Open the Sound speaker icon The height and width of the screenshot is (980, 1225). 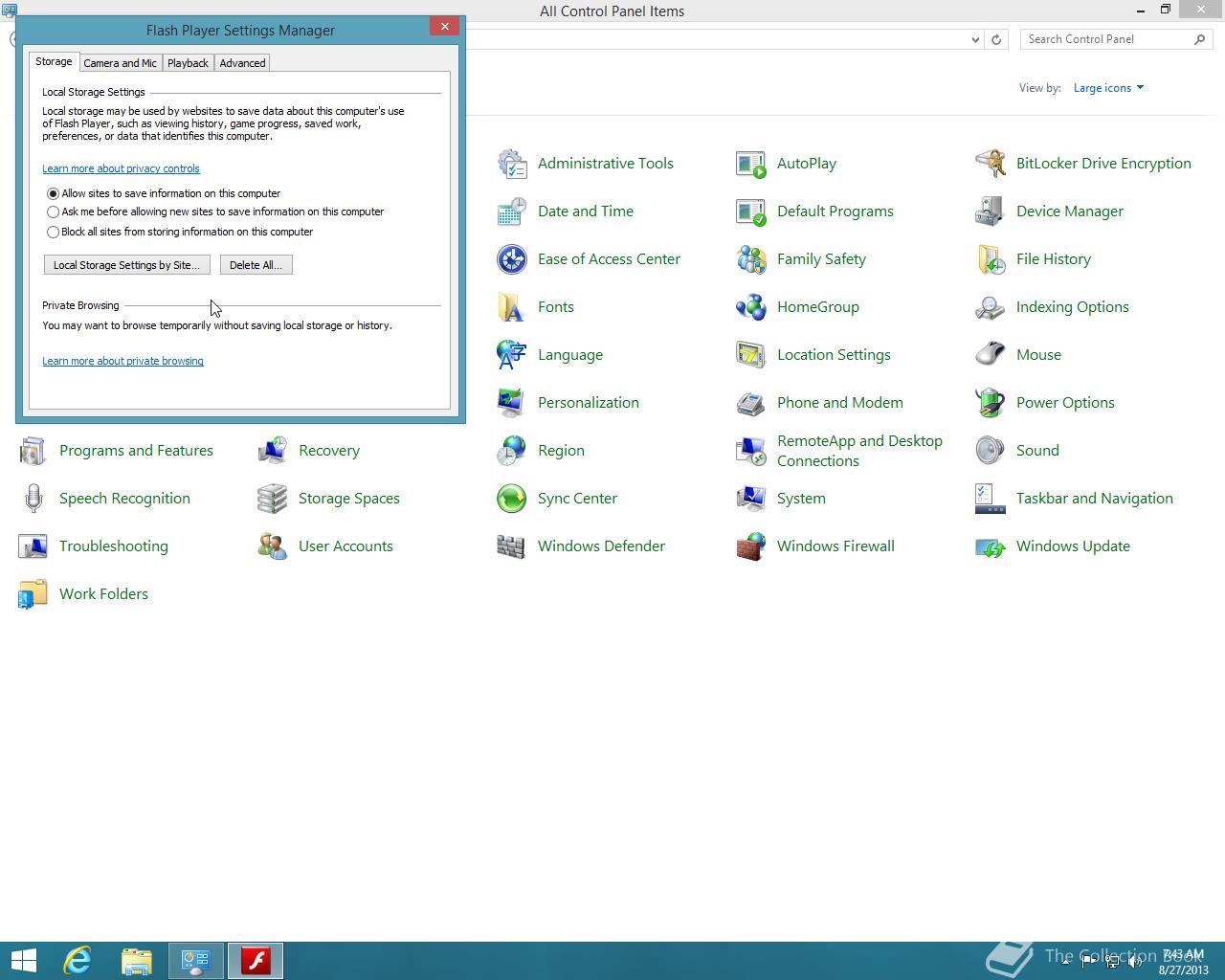coord(991,451)
